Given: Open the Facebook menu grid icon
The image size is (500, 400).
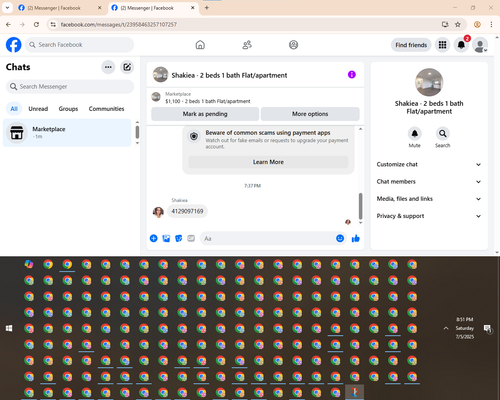Looking at the screenshot, I should tap(442, 45).
